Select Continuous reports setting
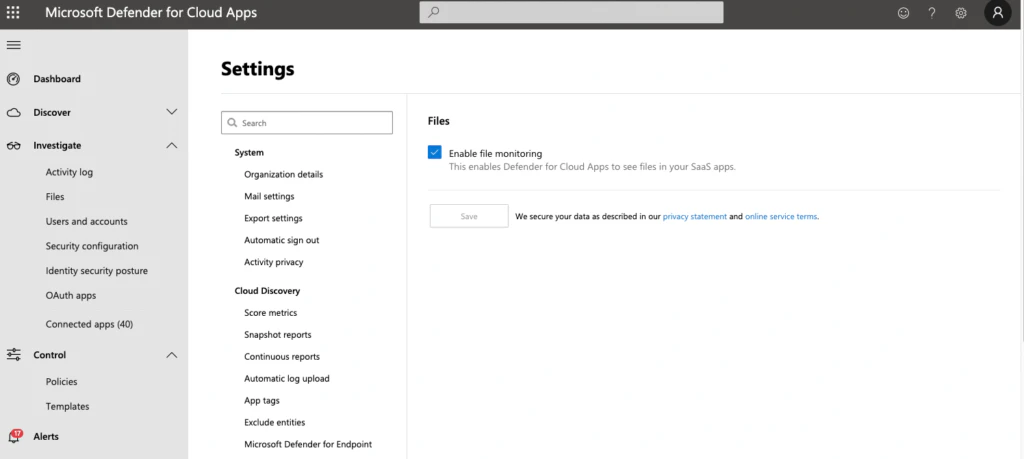 click(x=282, y=357)
